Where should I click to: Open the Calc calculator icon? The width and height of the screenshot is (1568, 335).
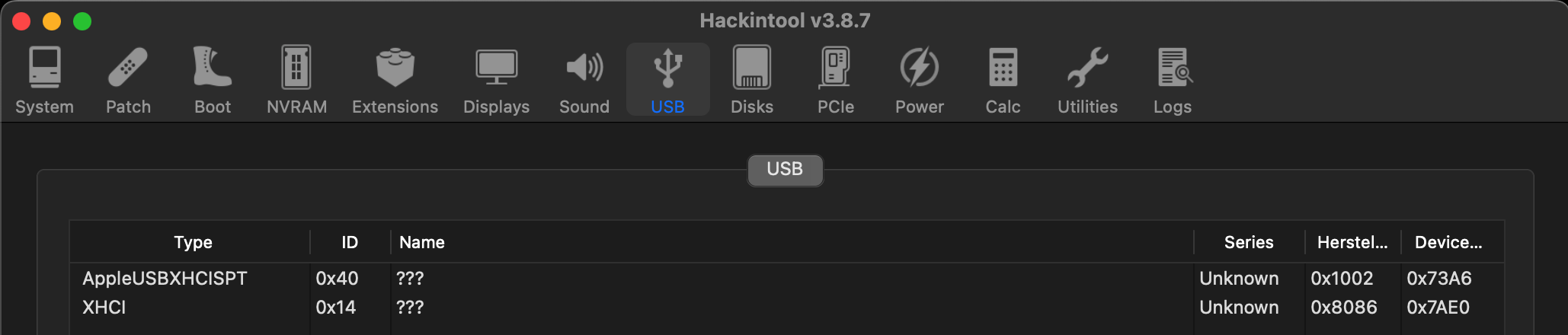pyautogui.click(x=1003, y=68)
